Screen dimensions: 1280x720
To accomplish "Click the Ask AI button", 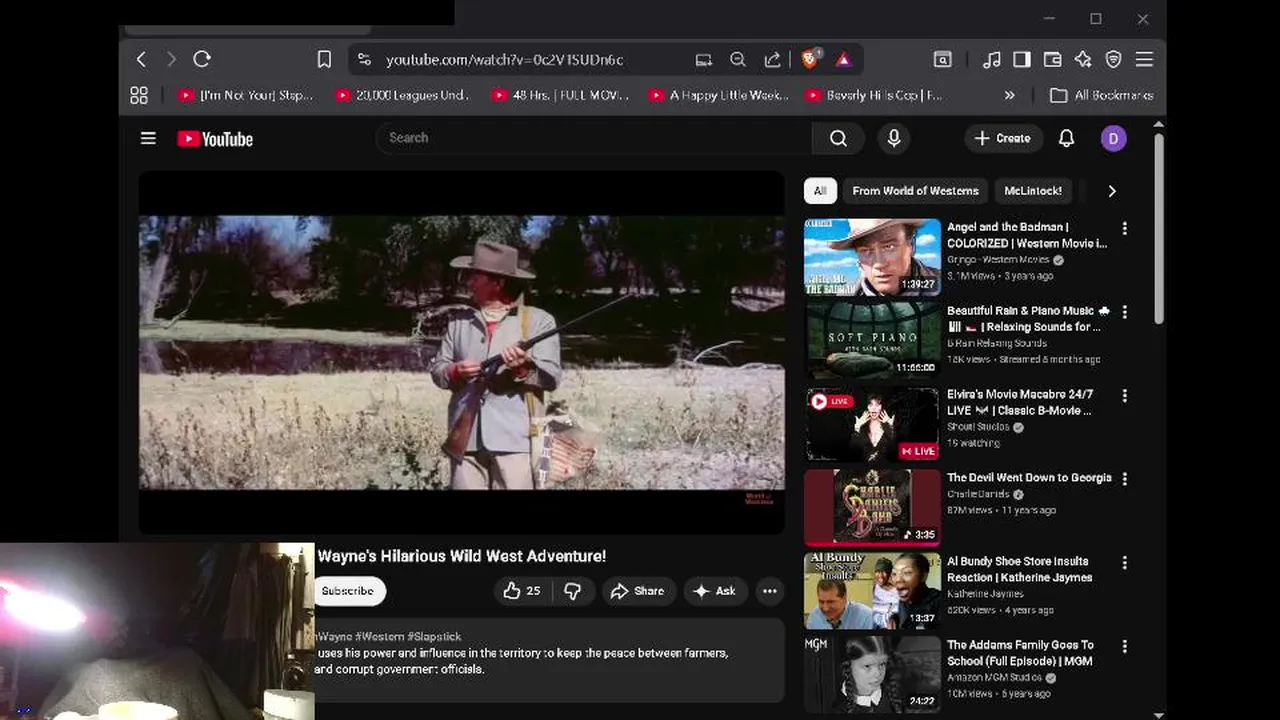I will [715, 591].
